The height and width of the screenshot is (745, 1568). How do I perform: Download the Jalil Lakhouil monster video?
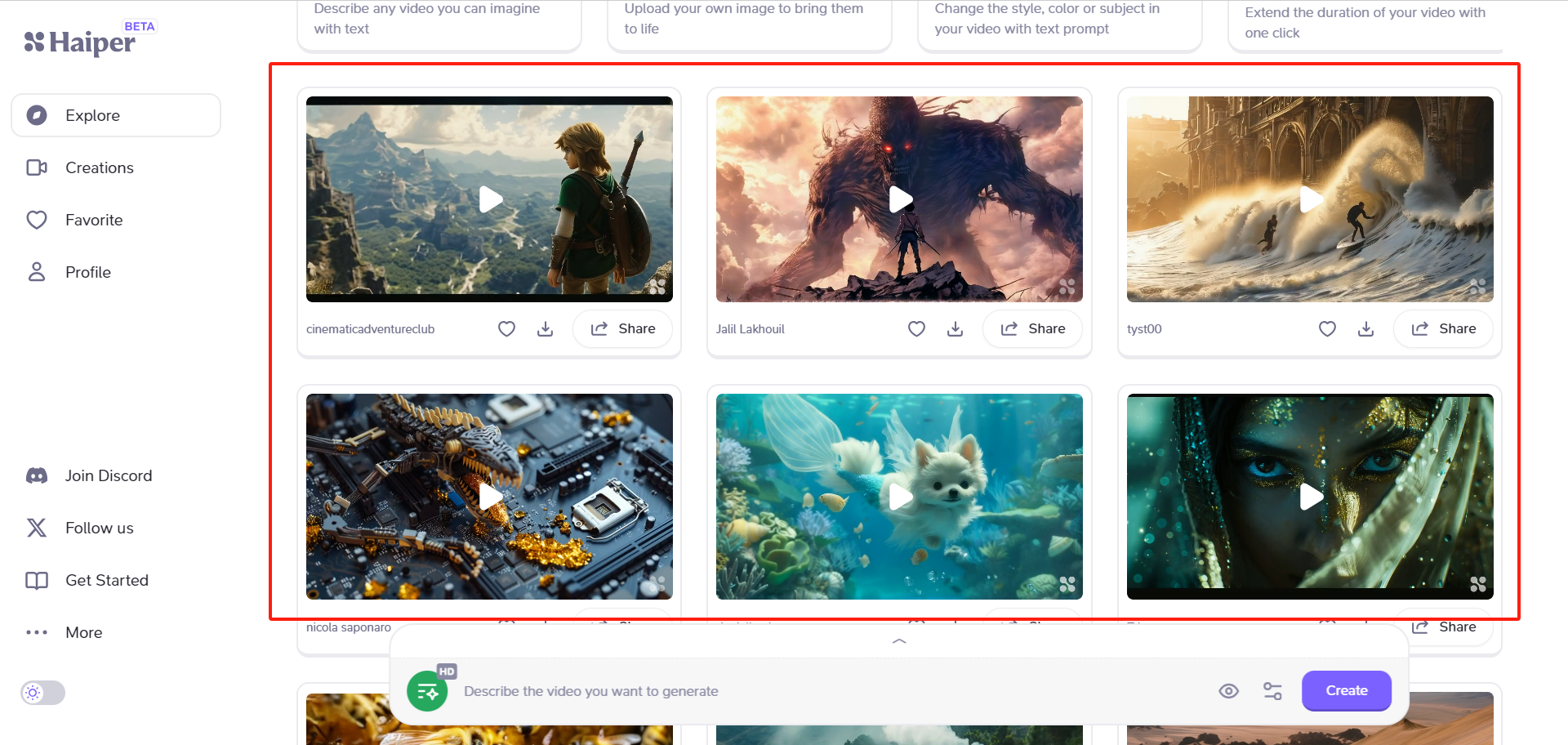955,328
